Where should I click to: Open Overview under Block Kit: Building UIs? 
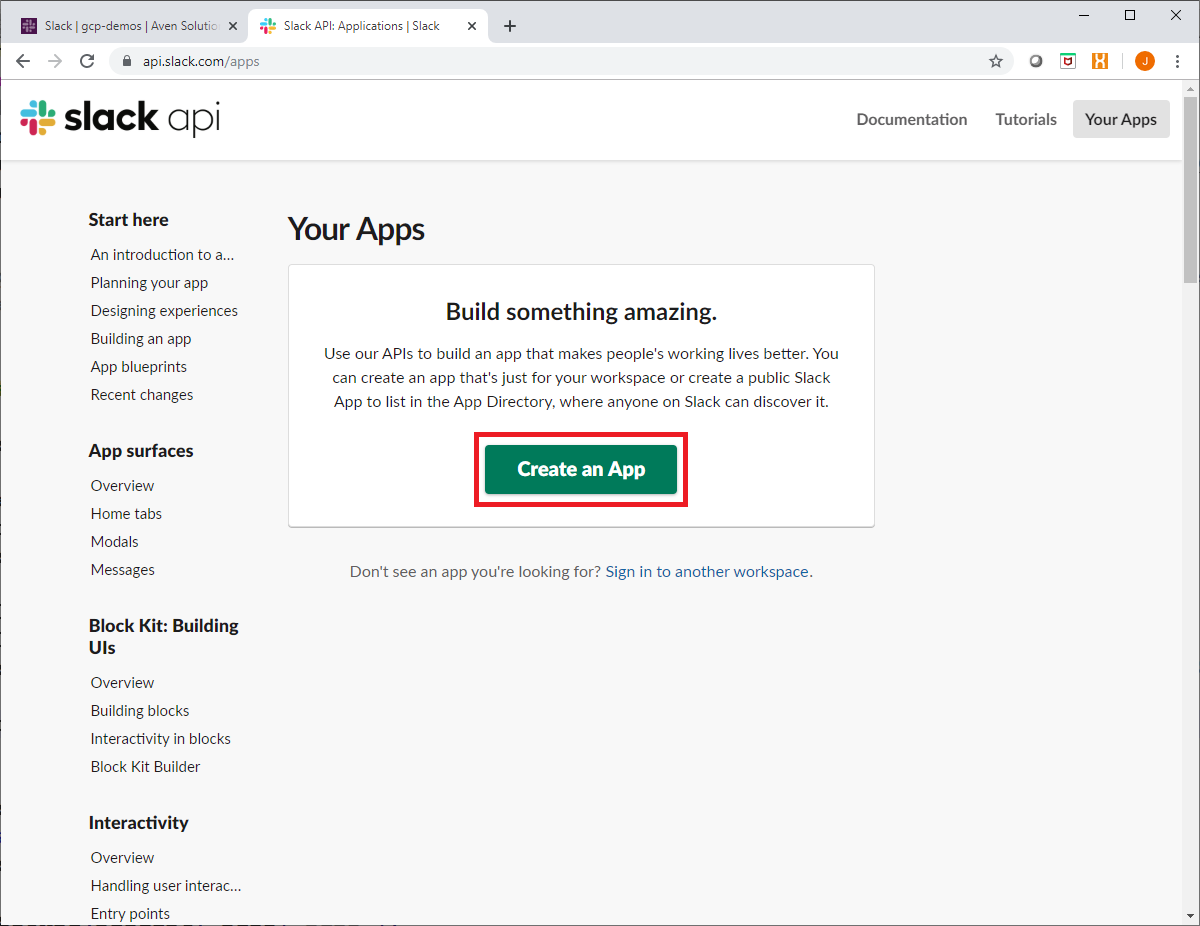pyautogui.click(x=122, y=683)
